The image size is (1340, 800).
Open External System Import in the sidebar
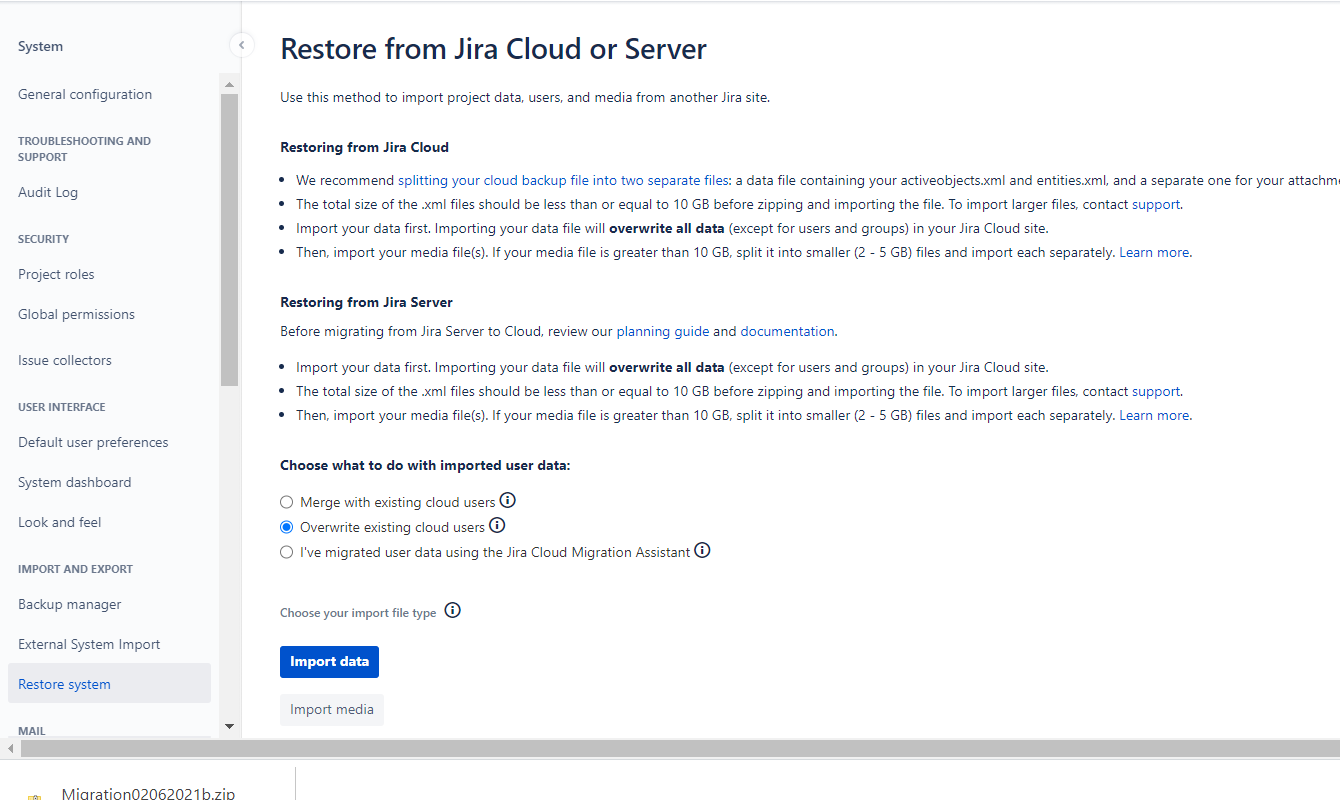click(89, 644)
